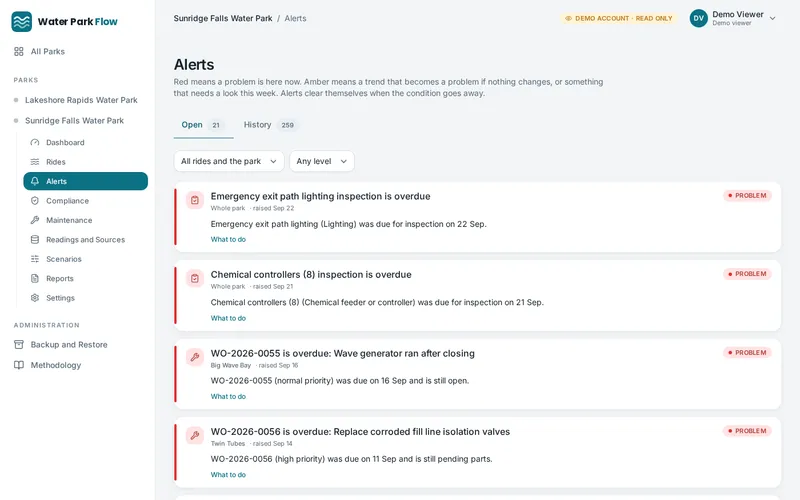Click PROBLEM badge on WO-2026-0055 alert
The image size is (800, 500).
747,353
